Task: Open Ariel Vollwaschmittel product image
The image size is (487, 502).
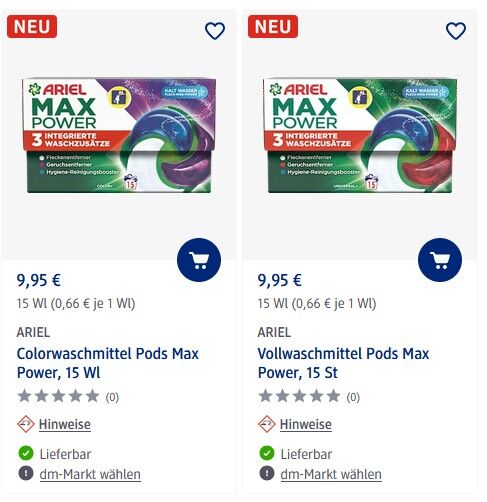Action: 360,136
